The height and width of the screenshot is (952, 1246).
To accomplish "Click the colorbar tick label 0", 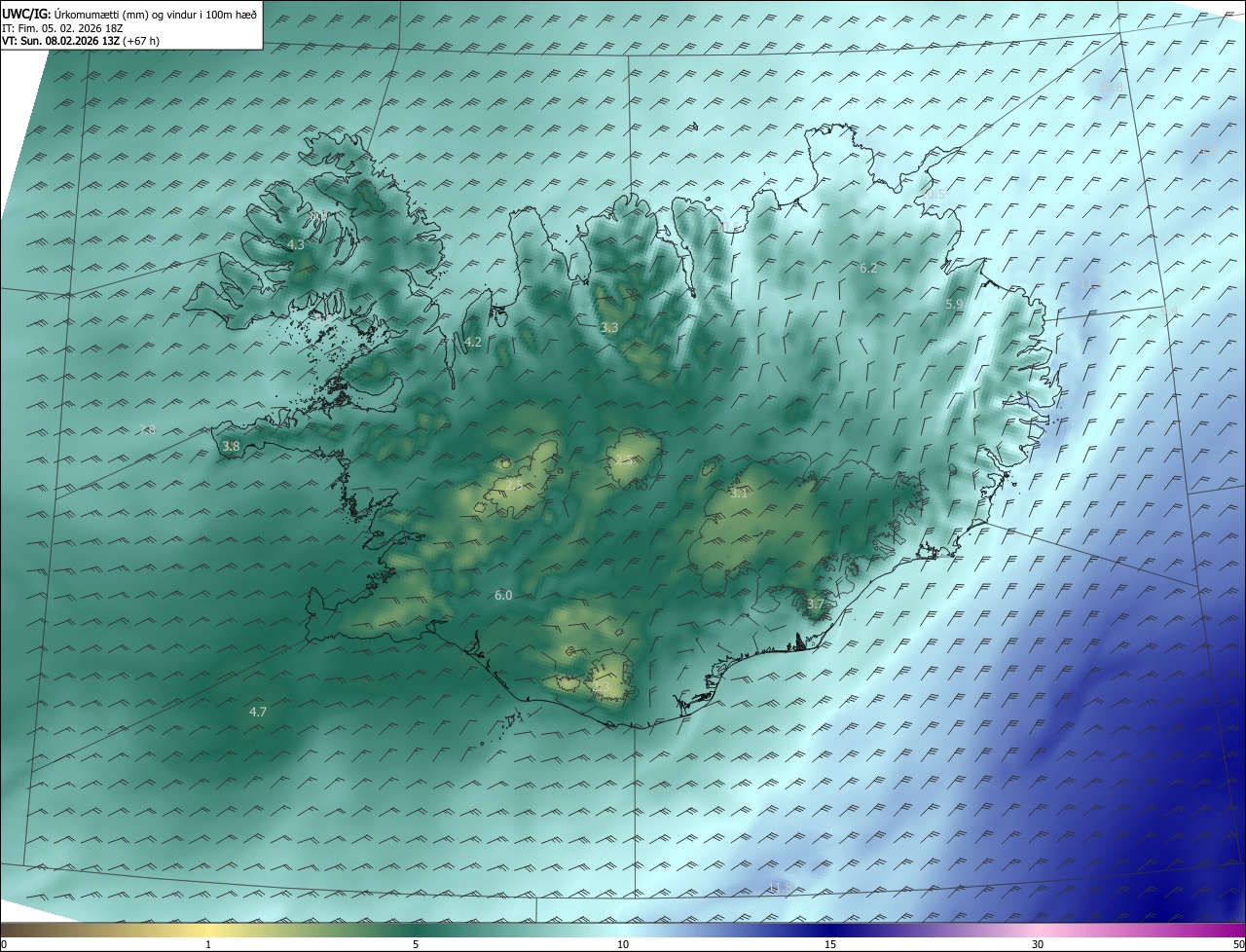I will click(x=4, y=944).
